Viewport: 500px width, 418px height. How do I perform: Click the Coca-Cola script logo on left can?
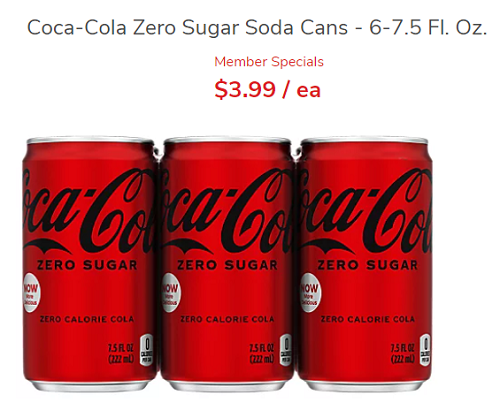click(x=88, y=210)
